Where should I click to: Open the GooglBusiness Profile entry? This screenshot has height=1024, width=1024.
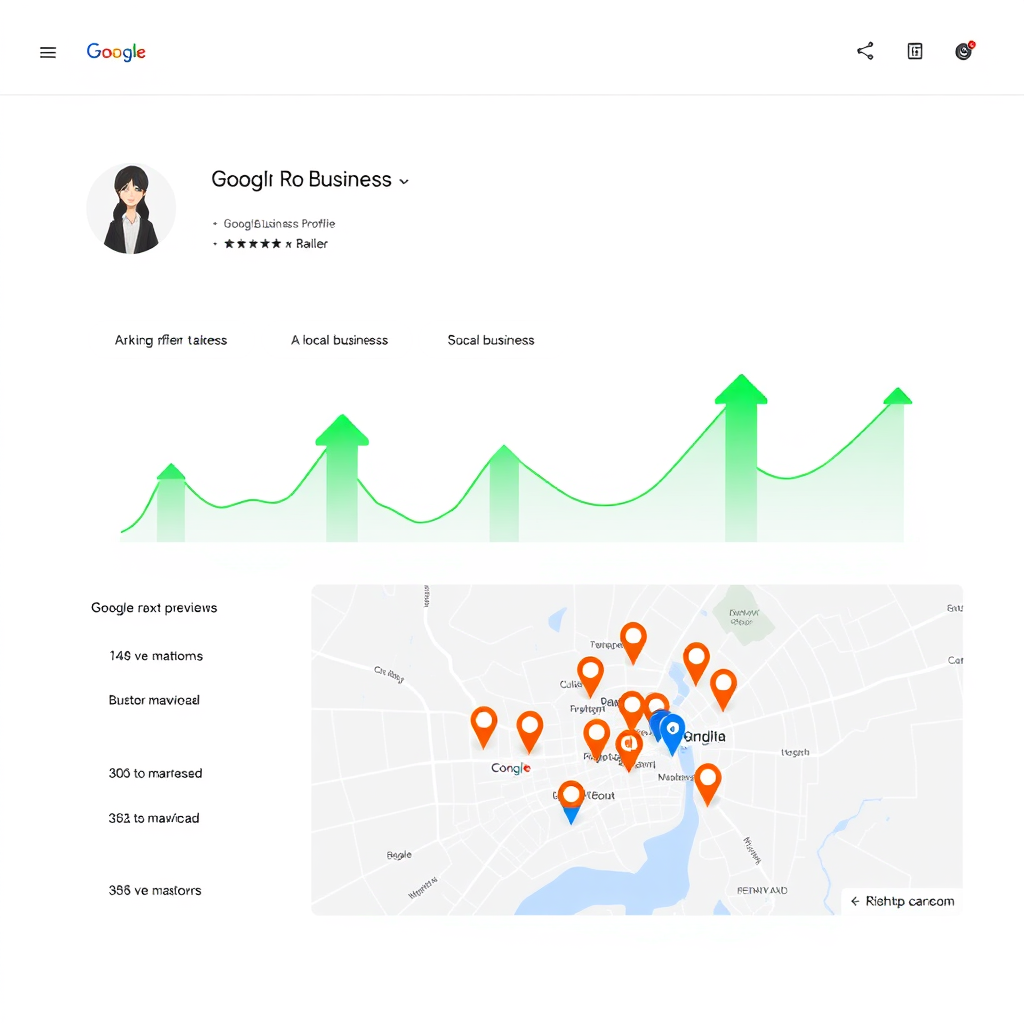coord(280,223)
